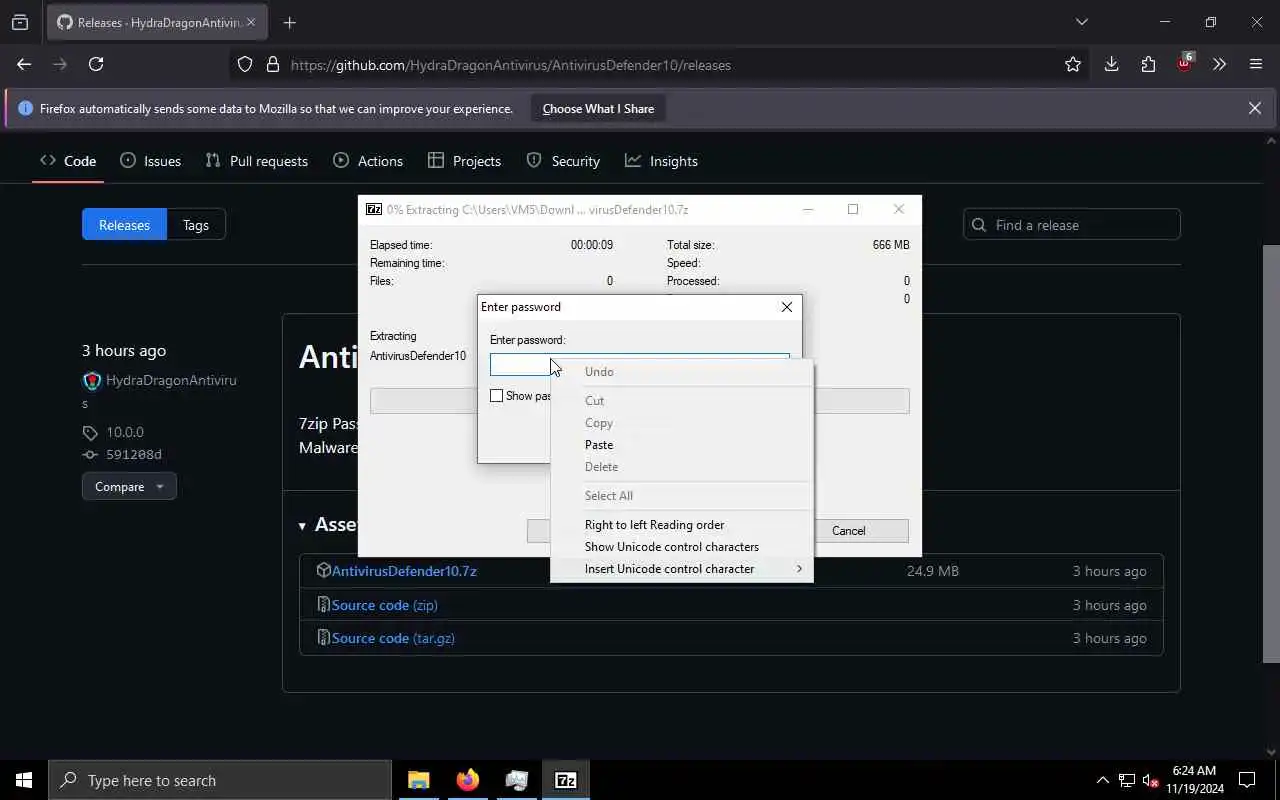Open the Code tab on GitHub
The height and width of the screenshot is (800, 1280).
coord(68,161)
